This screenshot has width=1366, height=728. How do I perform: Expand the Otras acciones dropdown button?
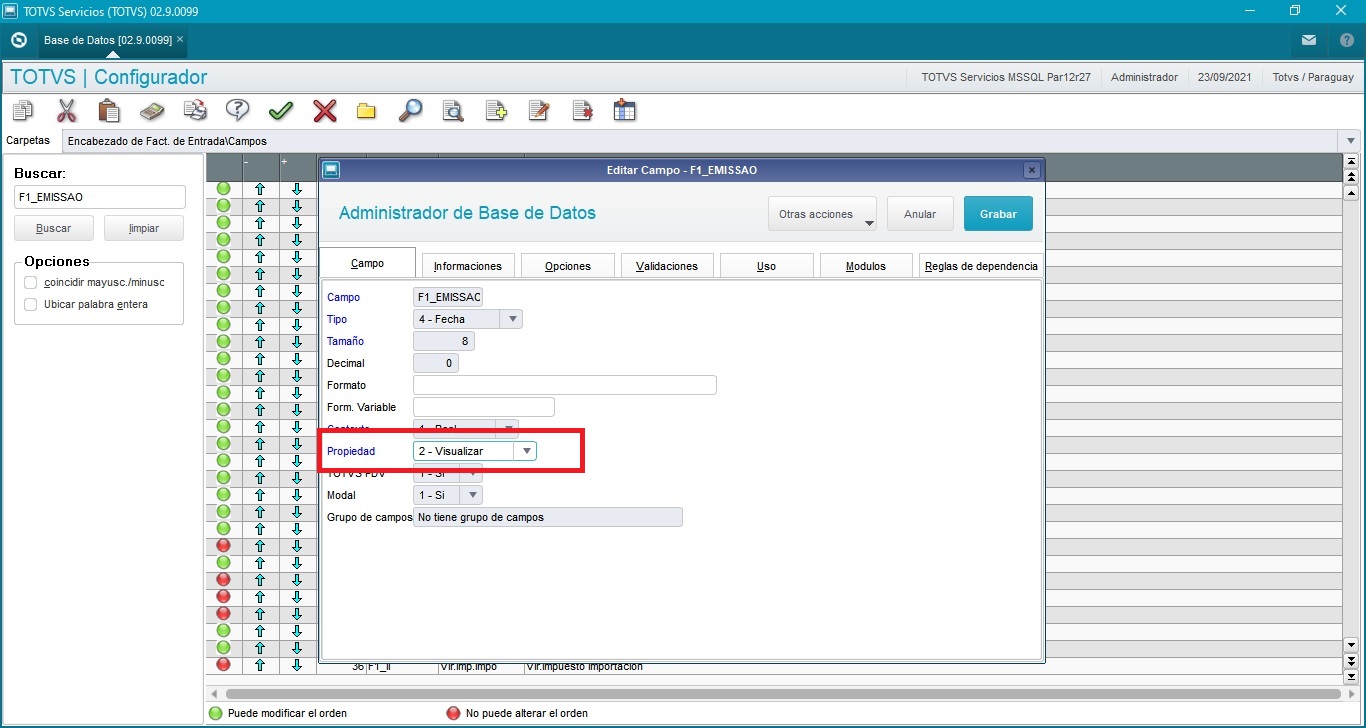[x=822, y=214]
